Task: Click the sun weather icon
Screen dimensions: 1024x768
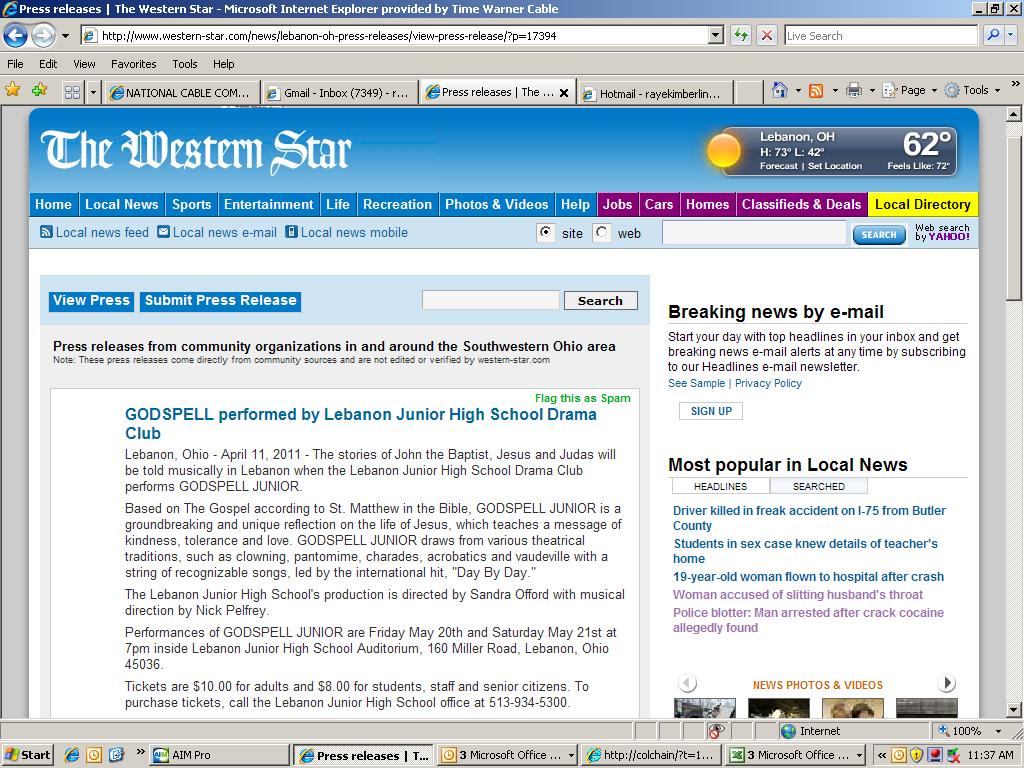Action: tap(724, 150)
